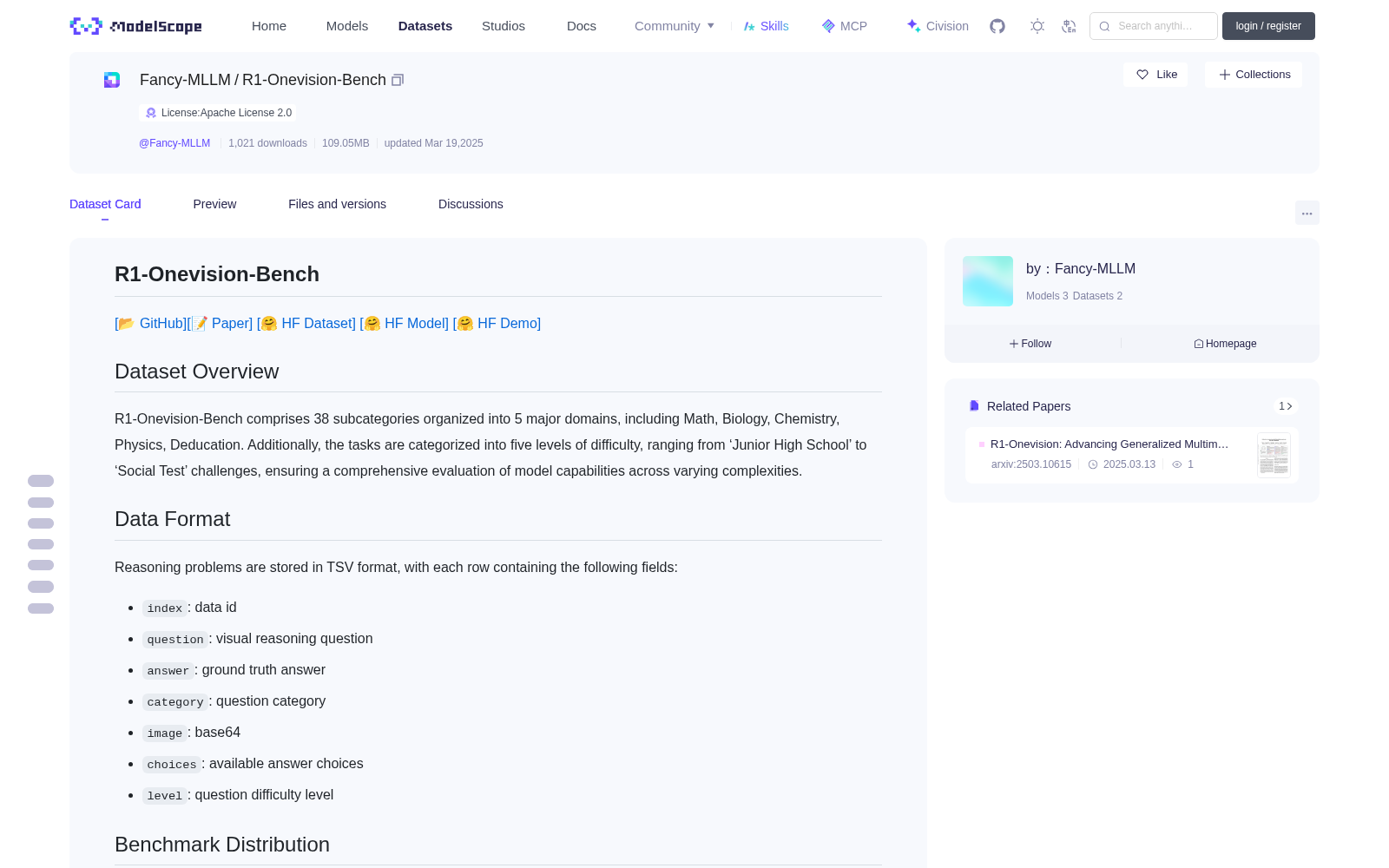Visit the @Fancy-MLLM owner profile link
1389x868 pixels.
click(174, 143)
